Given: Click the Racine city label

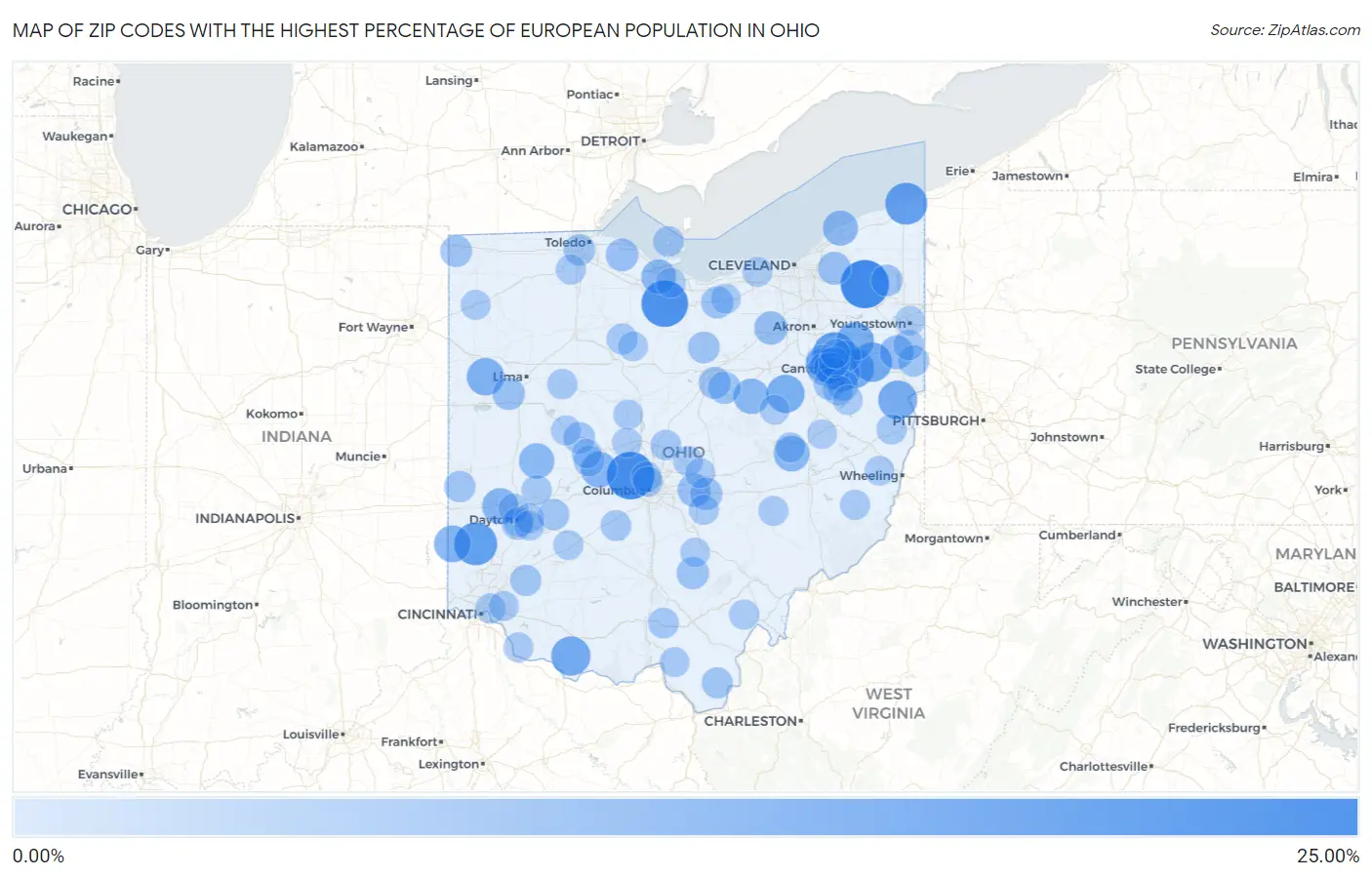Looking at the screenshot, I should pyautogui.click(x=93, y=81).
